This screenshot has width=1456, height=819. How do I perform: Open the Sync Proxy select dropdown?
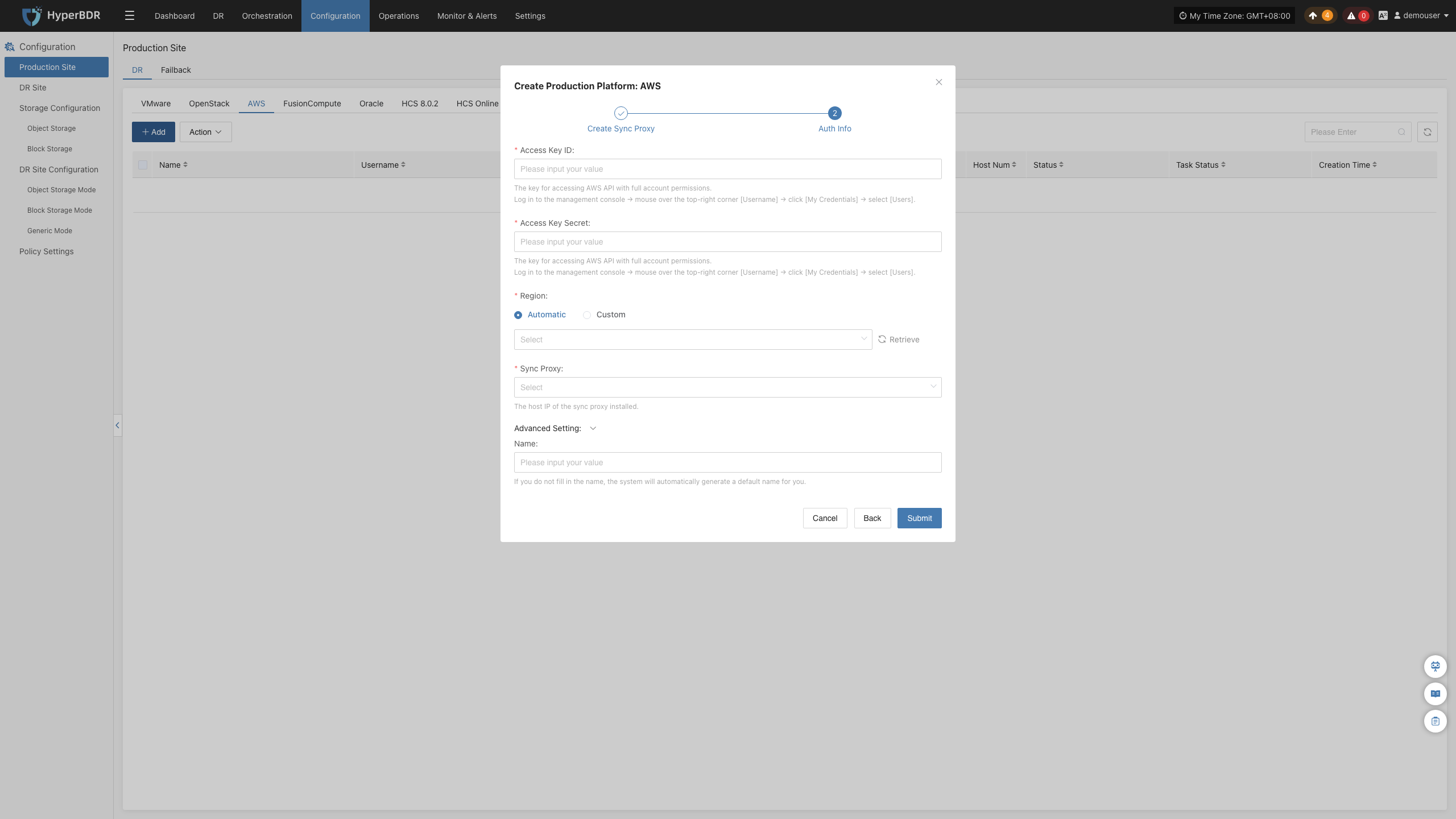coord(727,387)
